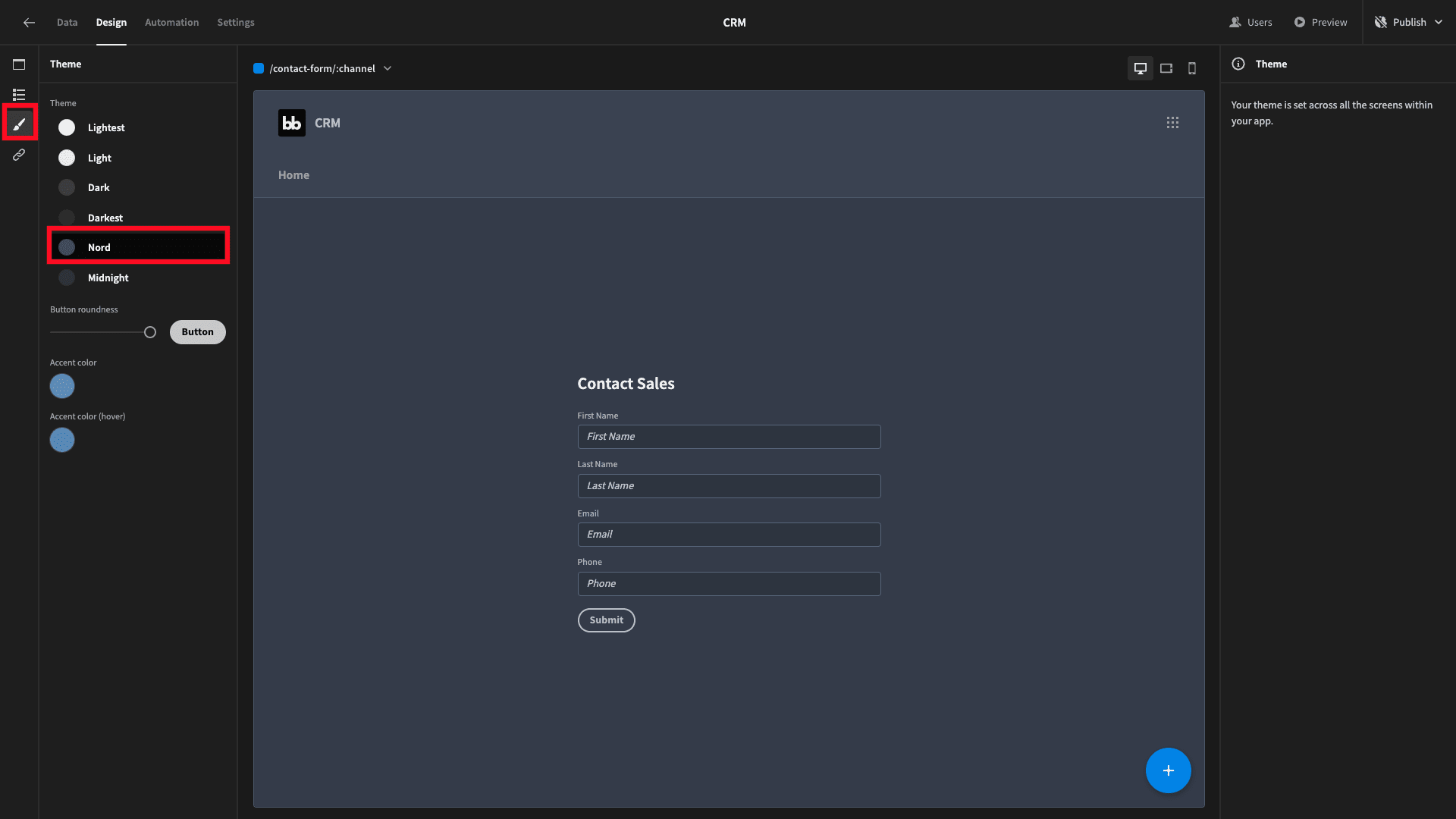Viewport: 1456px width, 819px height.
Task: Adjust the Button roundness slider handle
Action: coord(150,332)
